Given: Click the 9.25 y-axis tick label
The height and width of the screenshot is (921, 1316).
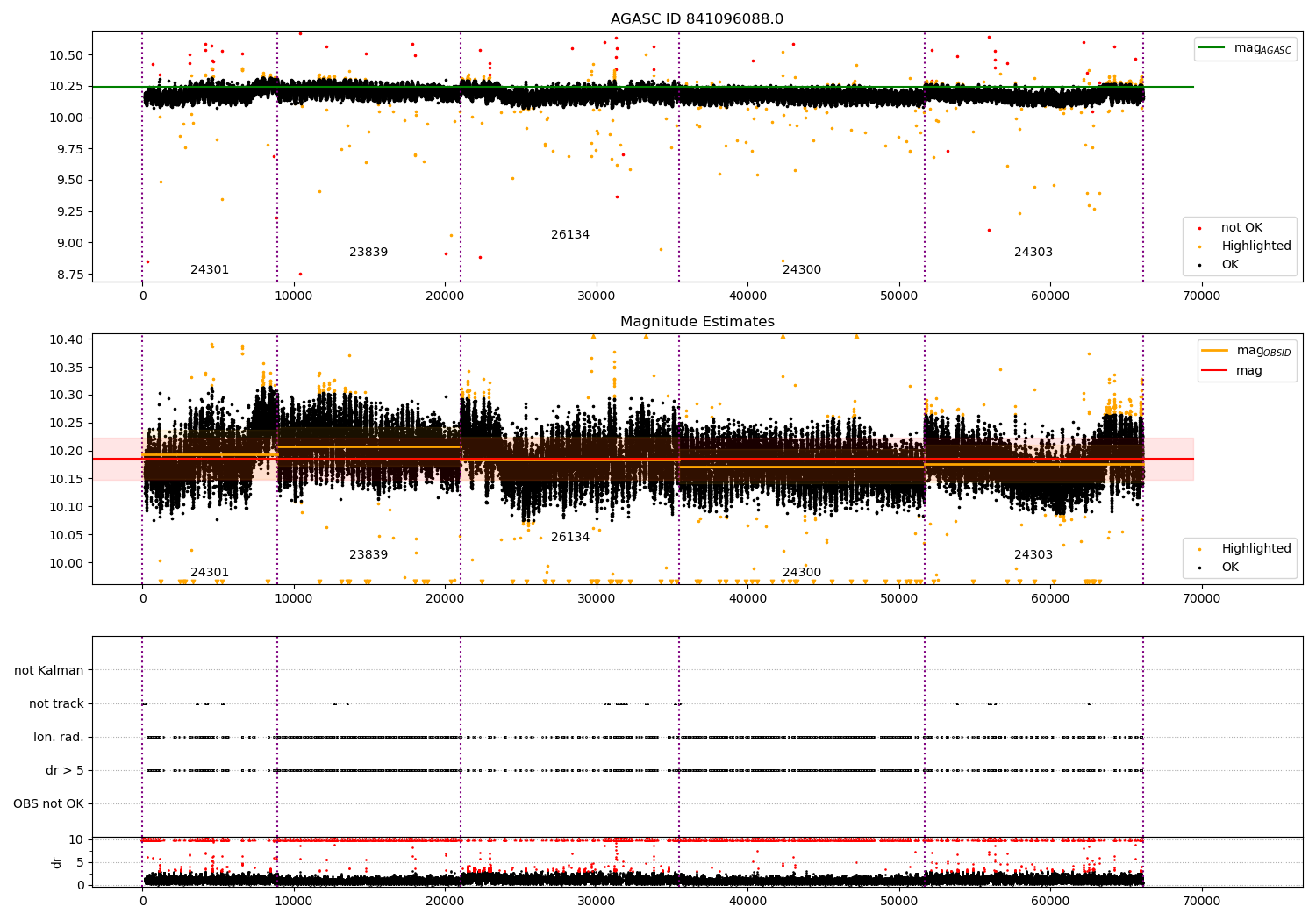Looking at the screenshot, I should point(71,212).
